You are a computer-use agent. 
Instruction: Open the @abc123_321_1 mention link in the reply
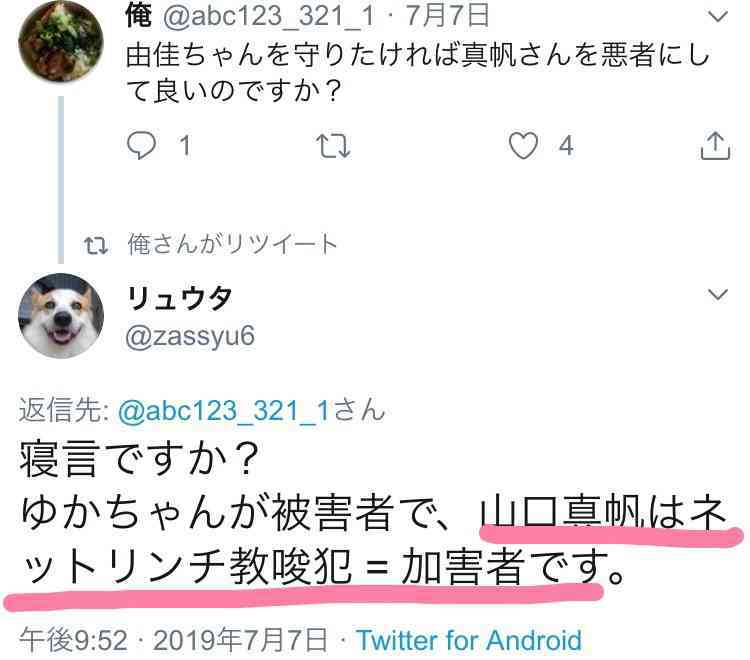pos(224,411)
